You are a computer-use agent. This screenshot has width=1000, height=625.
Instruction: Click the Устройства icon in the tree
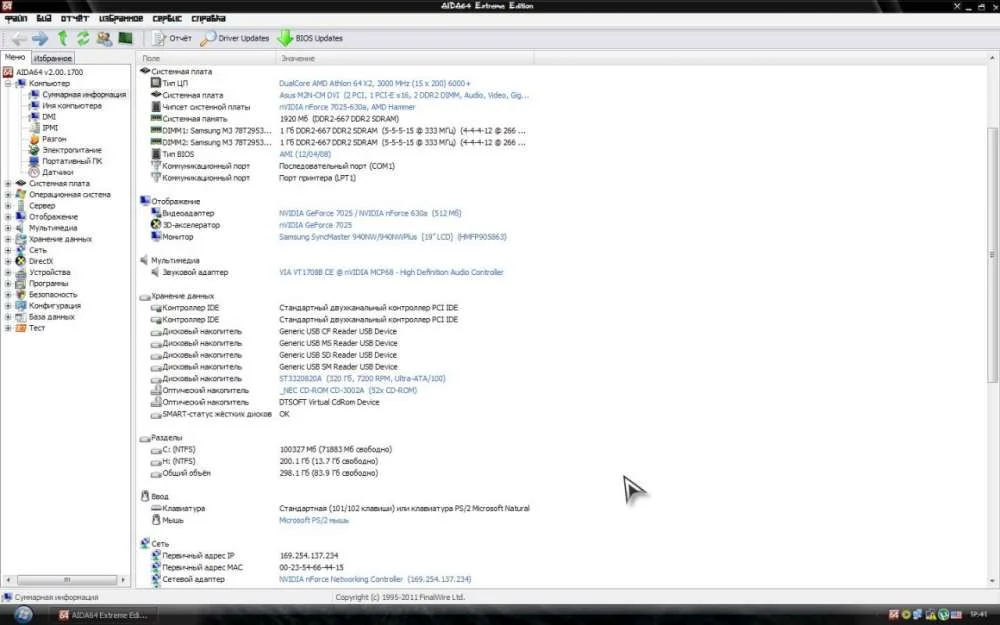coord(20,272)
